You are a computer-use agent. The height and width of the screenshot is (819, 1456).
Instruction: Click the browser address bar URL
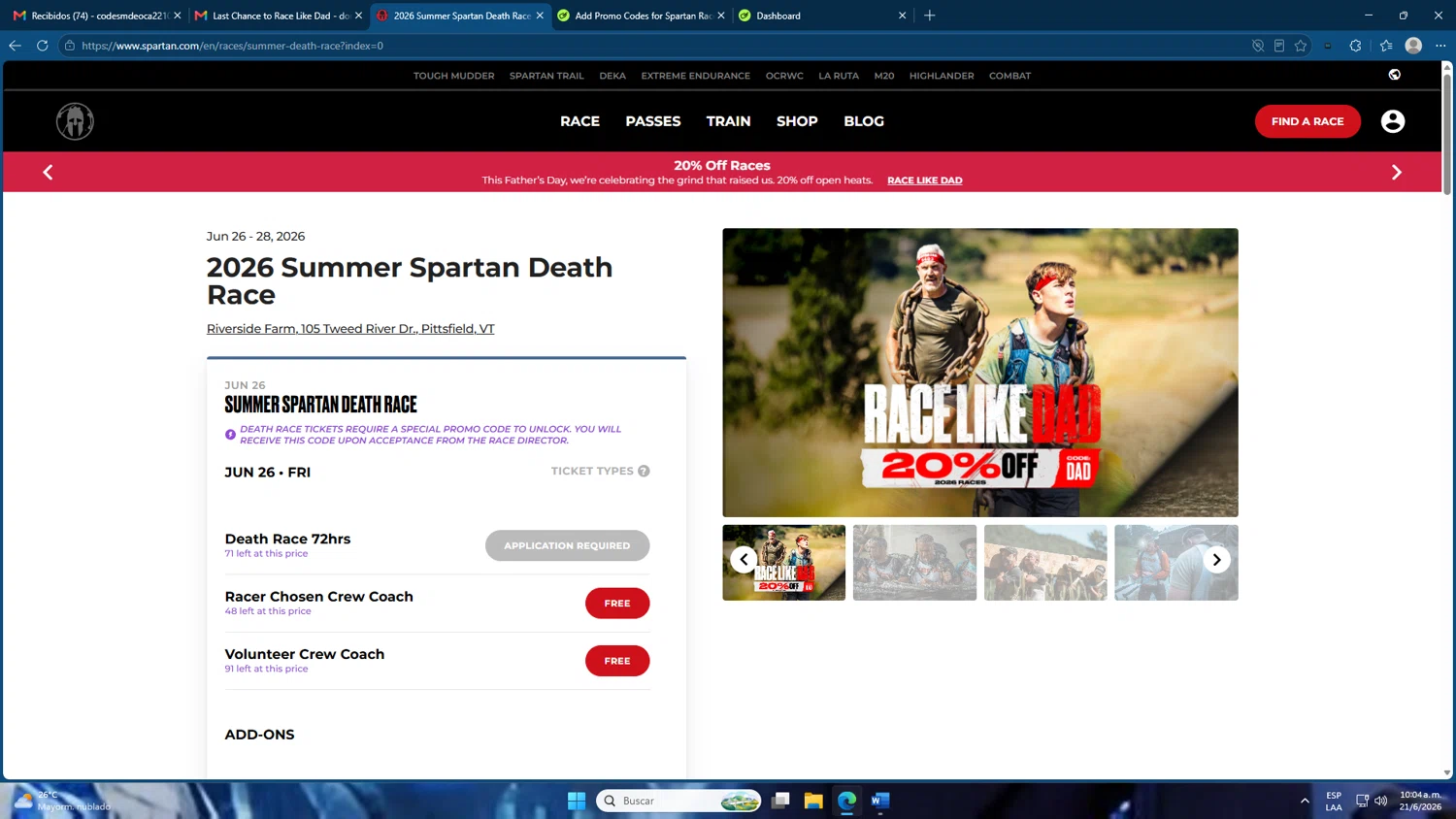tap(233, 46)
